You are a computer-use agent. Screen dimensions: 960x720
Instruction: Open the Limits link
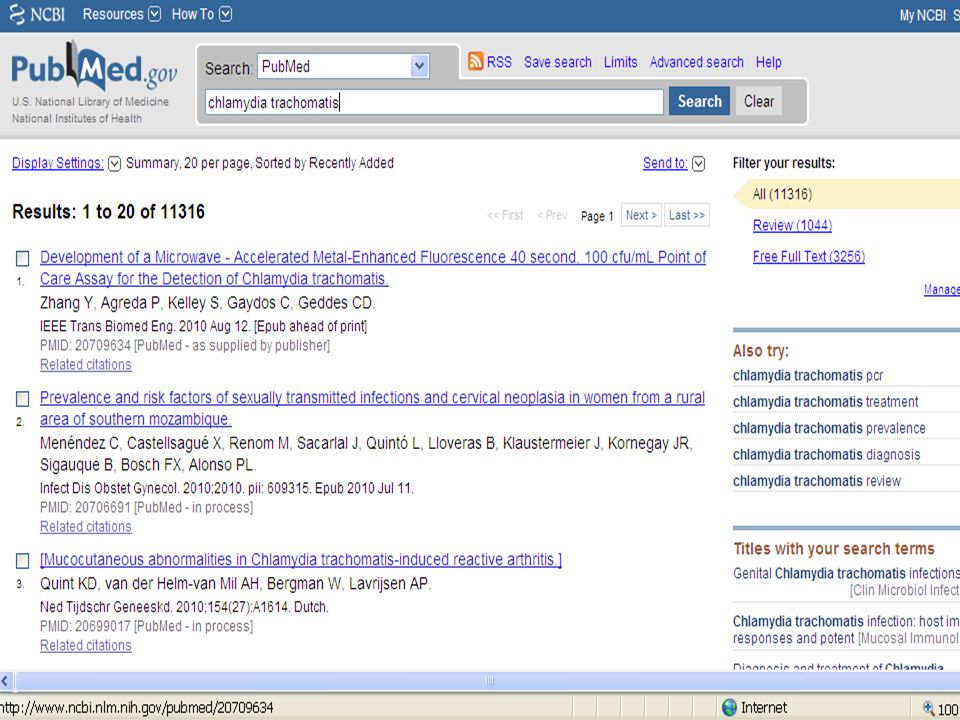[620, 62]
